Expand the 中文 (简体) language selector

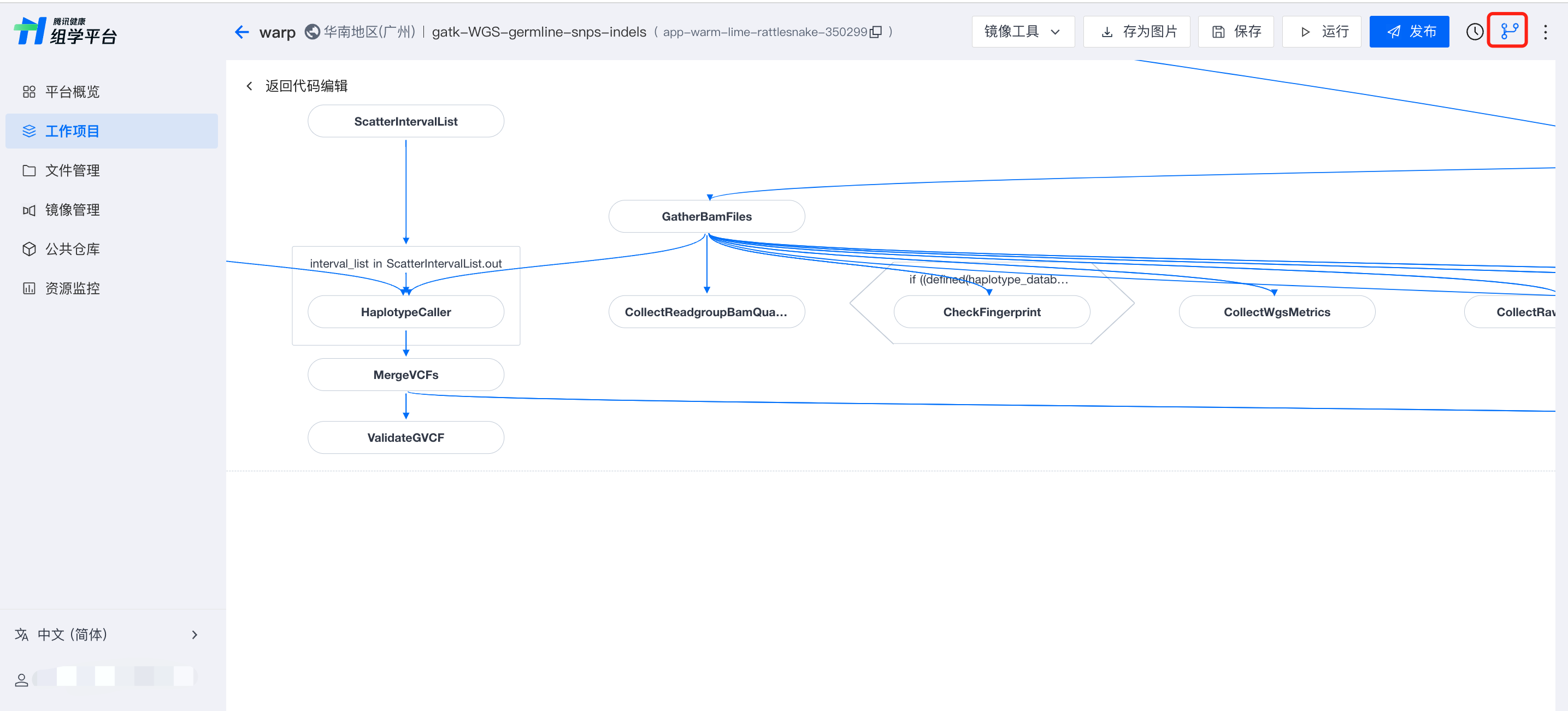coord(107,635)
